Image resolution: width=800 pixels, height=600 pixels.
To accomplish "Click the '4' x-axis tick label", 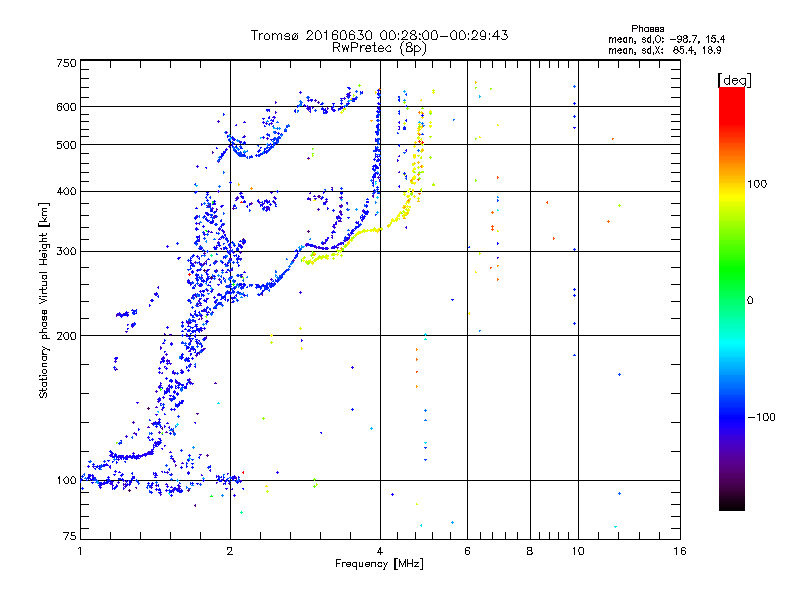I will pos(380,551).
